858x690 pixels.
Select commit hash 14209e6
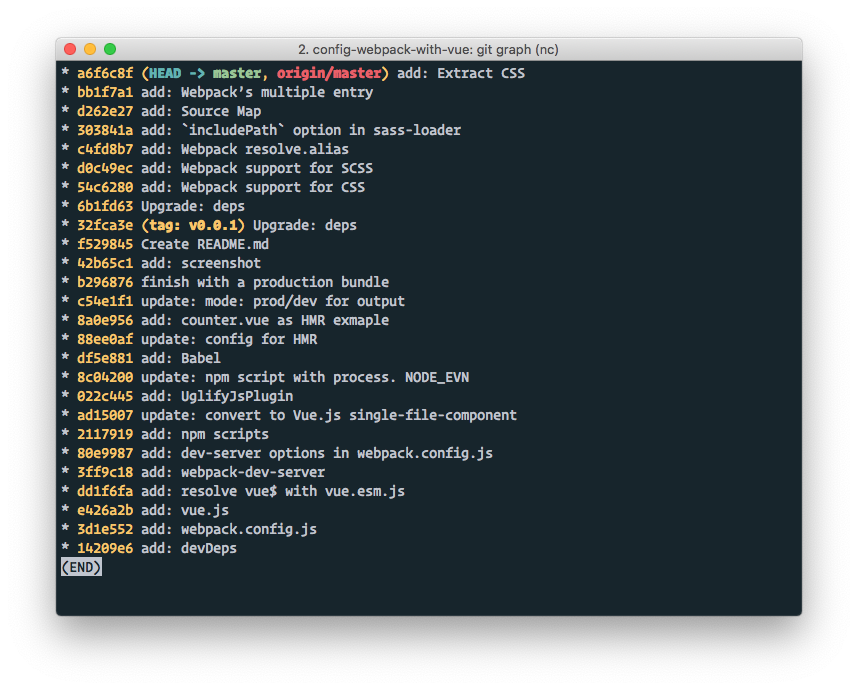[105, 548]
